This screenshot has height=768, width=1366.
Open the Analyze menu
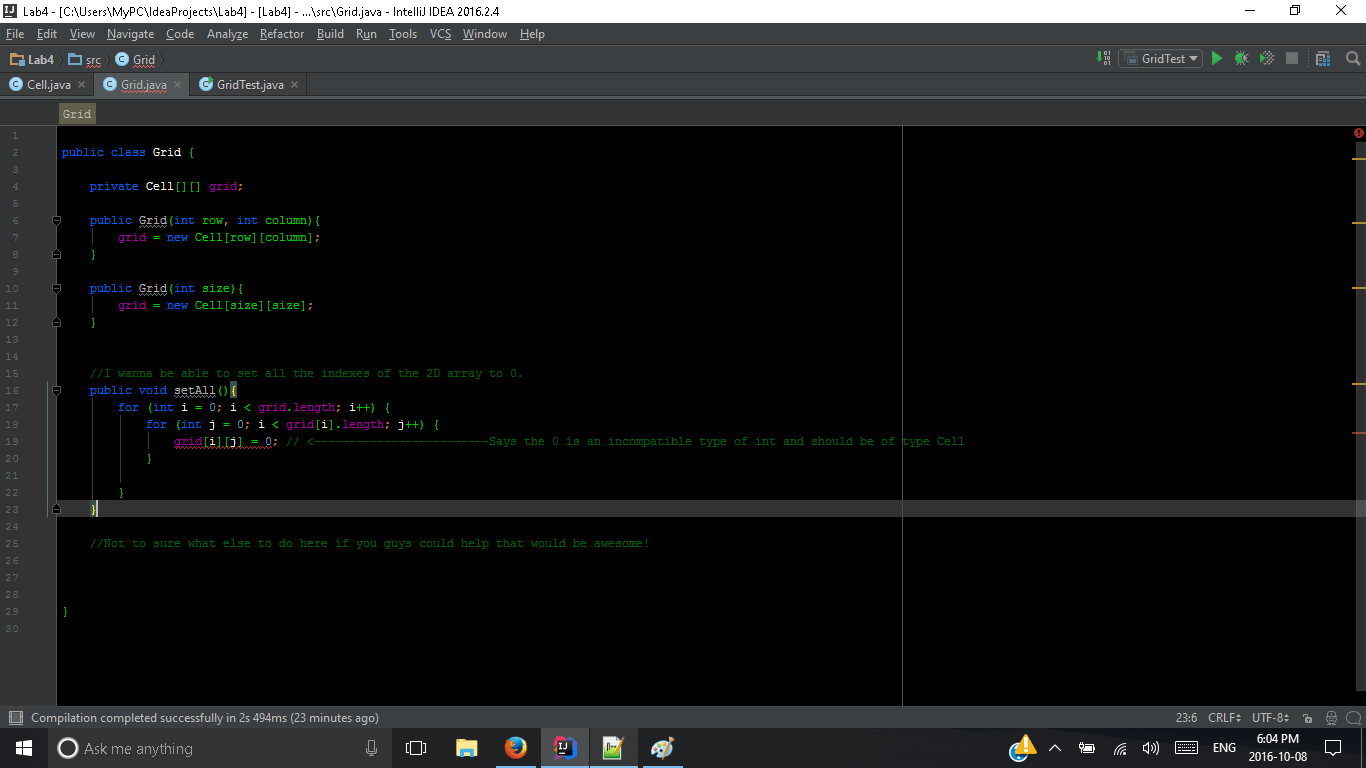pyautogui.click(x=227, y=34)
